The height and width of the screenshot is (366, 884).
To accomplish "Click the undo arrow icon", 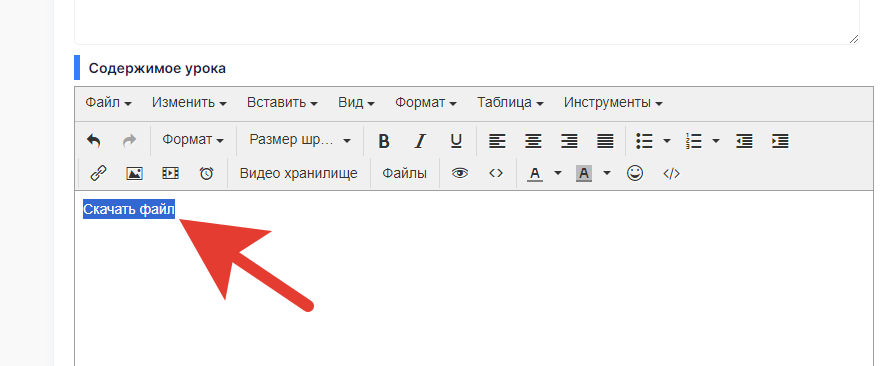I will pyautogui.click(x=94, y=140).
